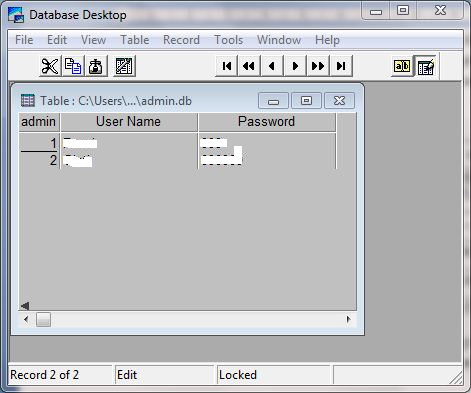Image resolution: width=471 pixels, height=393 pixels.
Task: Close the admin.db table window
Action: 339,101
